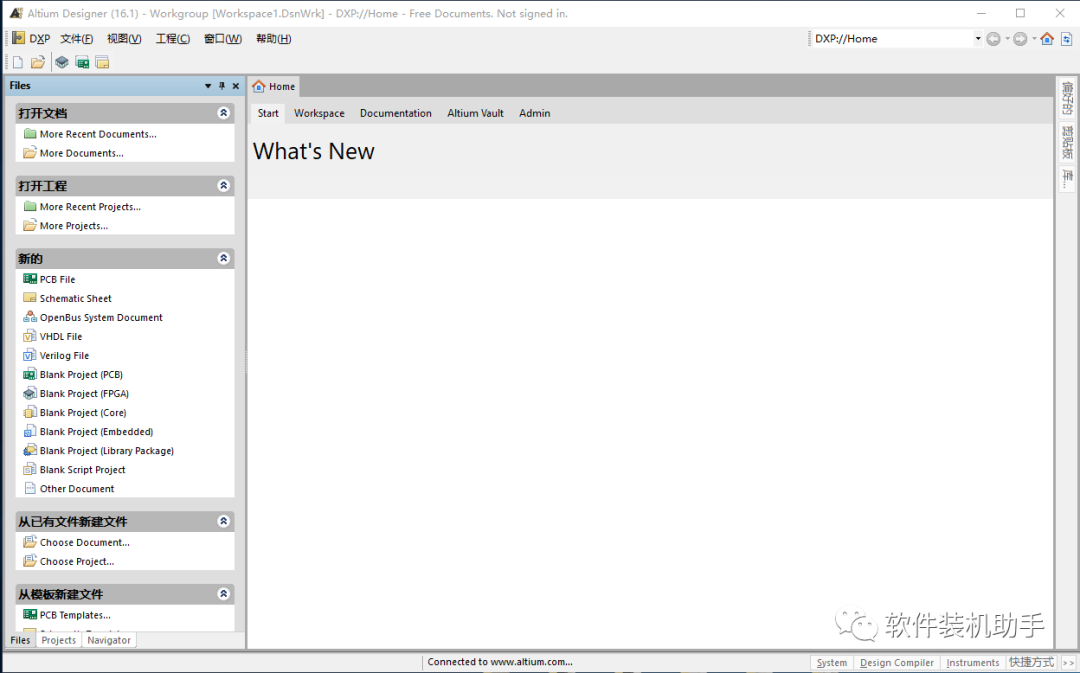1080x673 pixels.
Task: Switch to the Projects panel tab
Action: [x=59, y=640]
